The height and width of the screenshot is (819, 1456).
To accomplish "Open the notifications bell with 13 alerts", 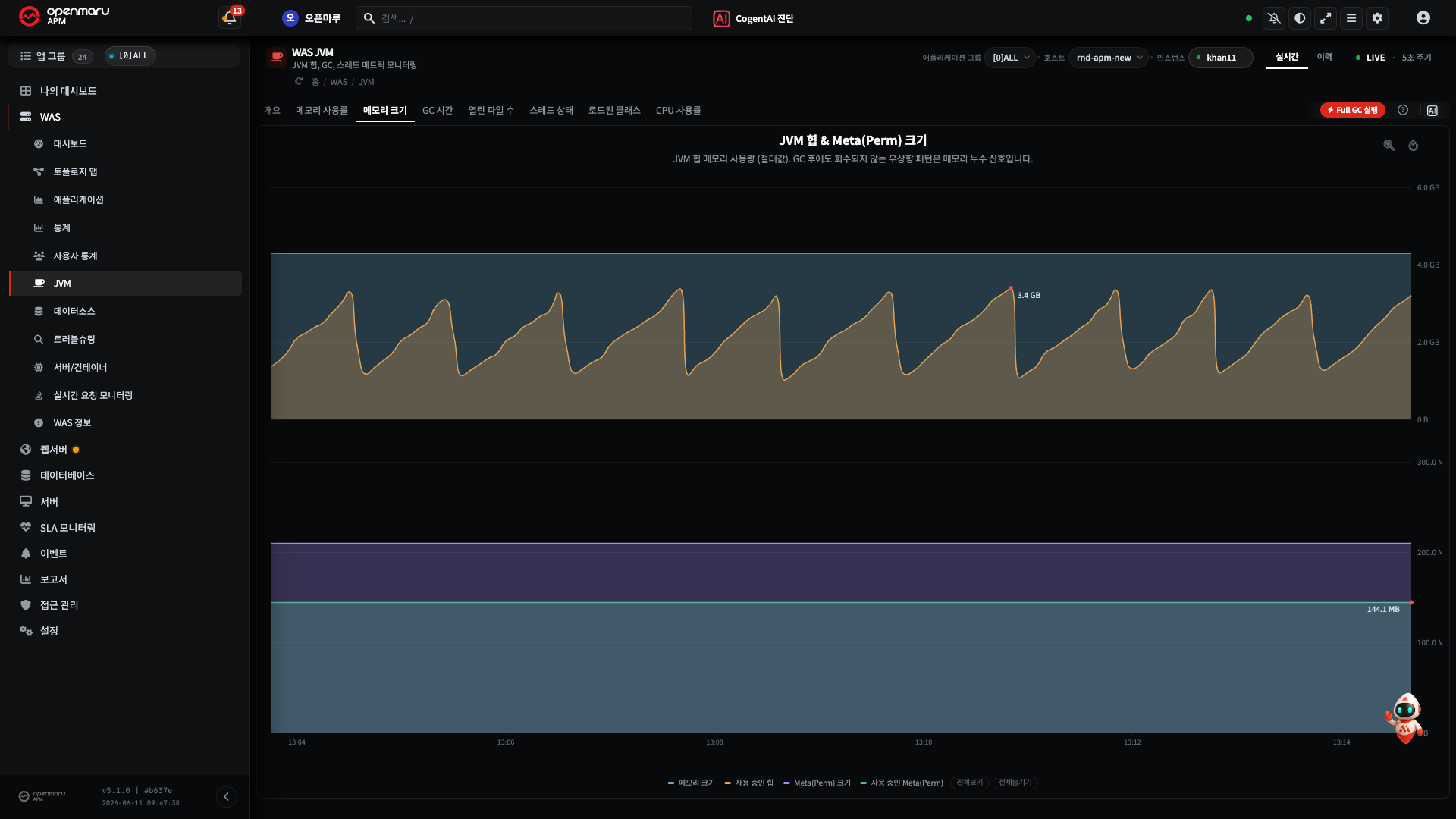I will (230, 17).
